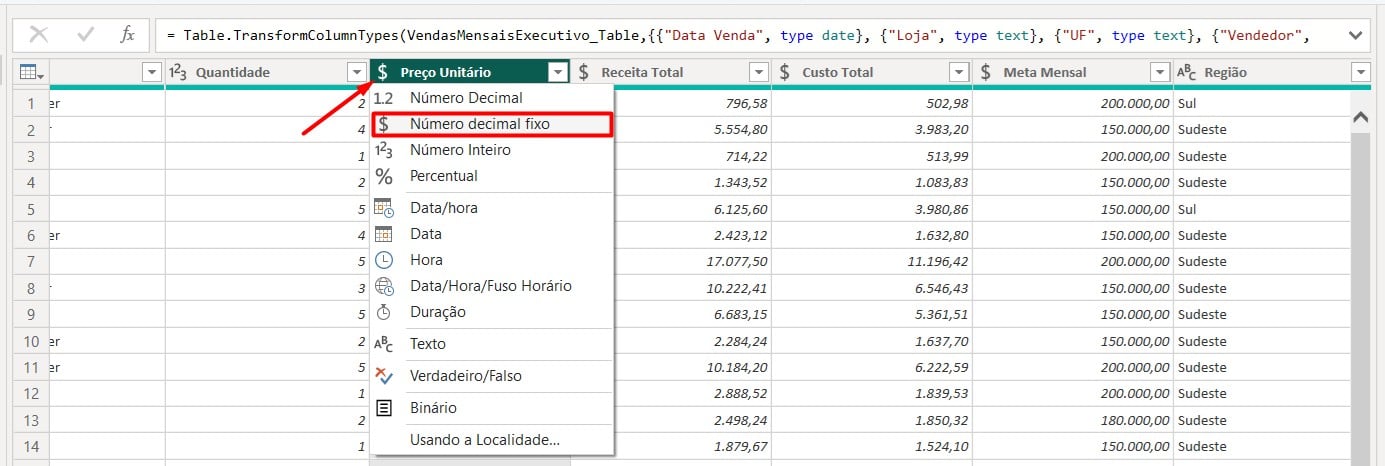The image size is (1385, 466).
Task: Open the Região column filter dropdown
Action: pos(1360,72)
